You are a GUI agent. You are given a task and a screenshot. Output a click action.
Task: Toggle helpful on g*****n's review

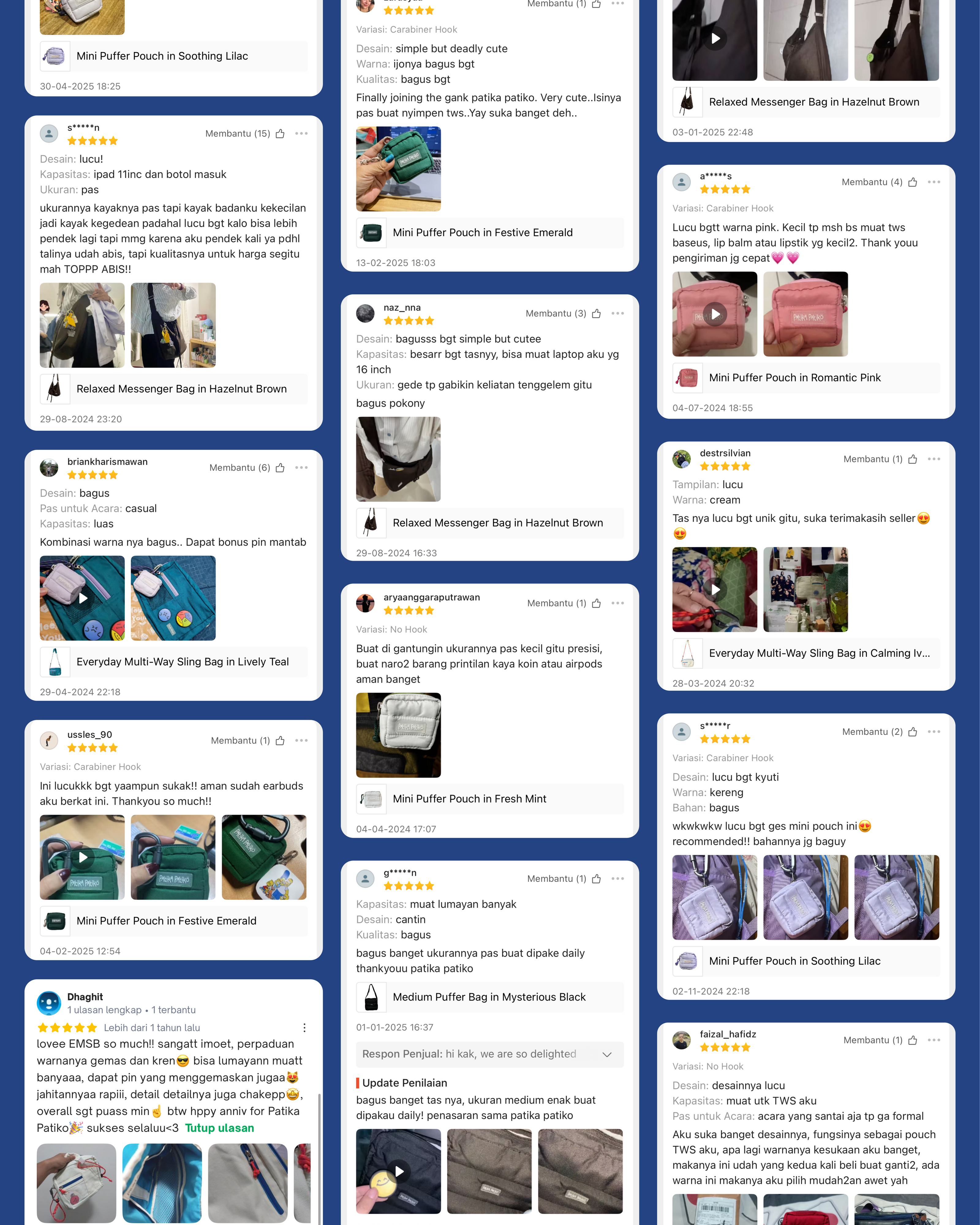coord(596,879)
